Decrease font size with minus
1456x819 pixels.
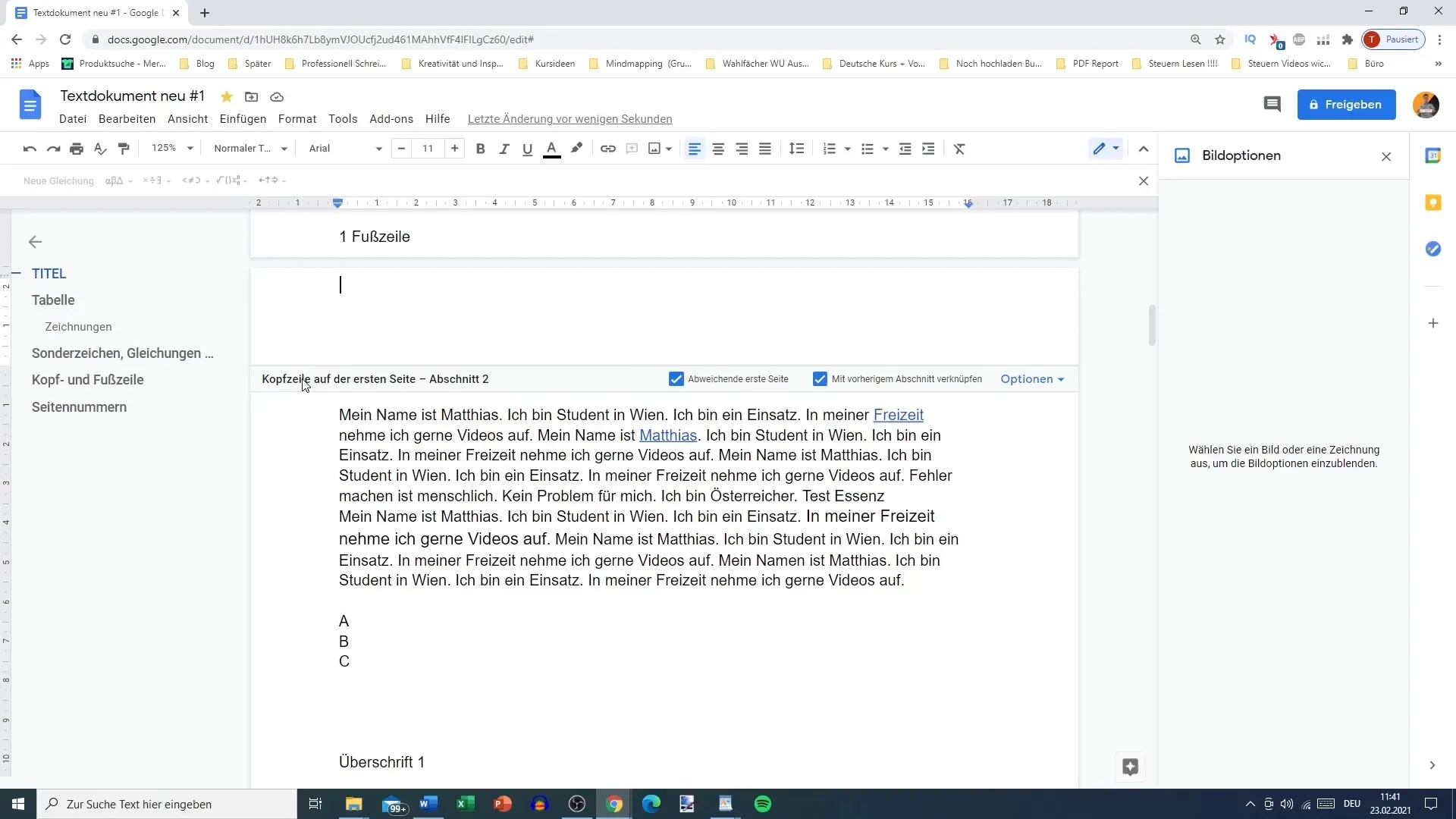pos(401,149)
